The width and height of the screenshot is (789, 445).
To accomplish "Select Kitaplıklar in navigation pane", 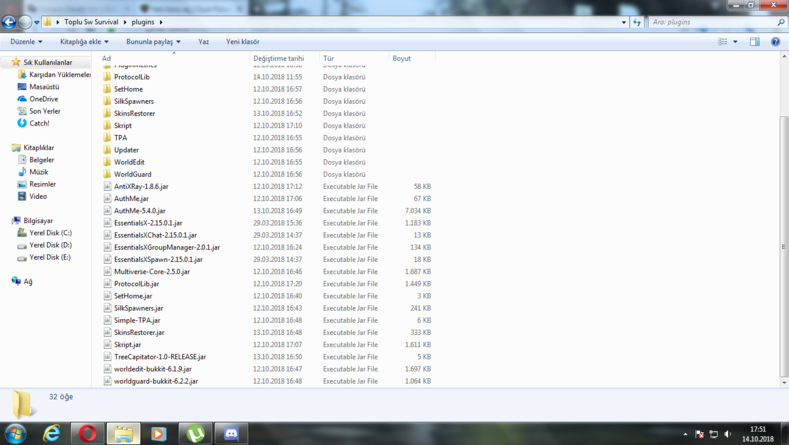I will [x=38, y=147].
